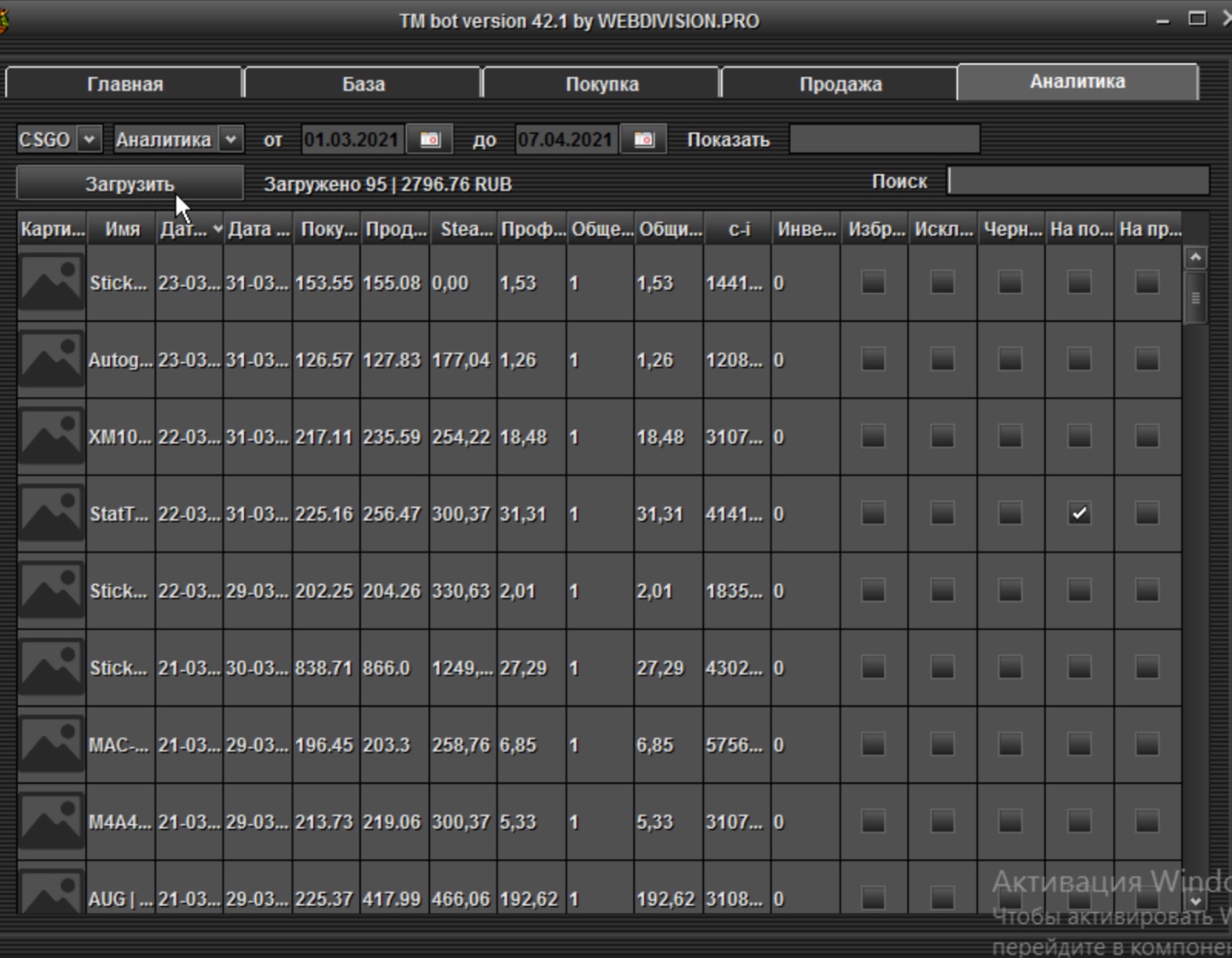Click the scrollbar up arrow in table
1232x958 pixels.
pyautogui.click(x=1196, y=258)
